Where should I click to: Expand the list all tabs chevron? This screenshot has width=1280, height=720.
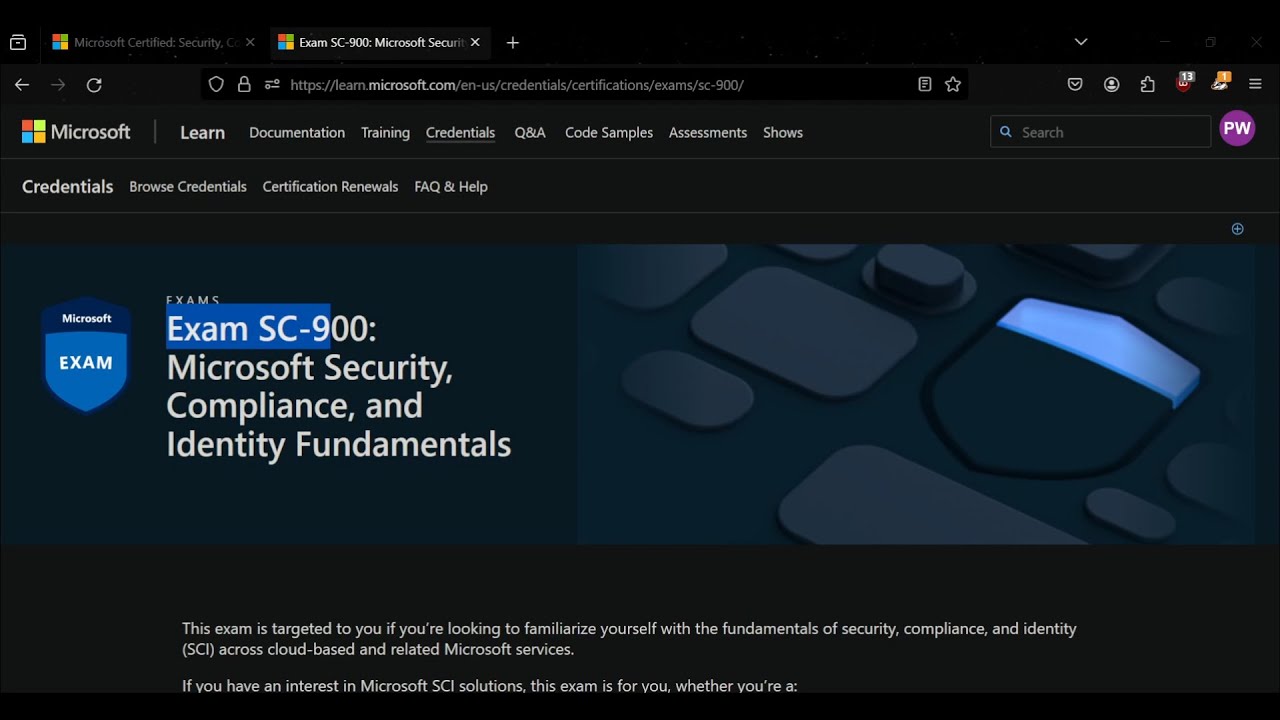[1081, 42]
